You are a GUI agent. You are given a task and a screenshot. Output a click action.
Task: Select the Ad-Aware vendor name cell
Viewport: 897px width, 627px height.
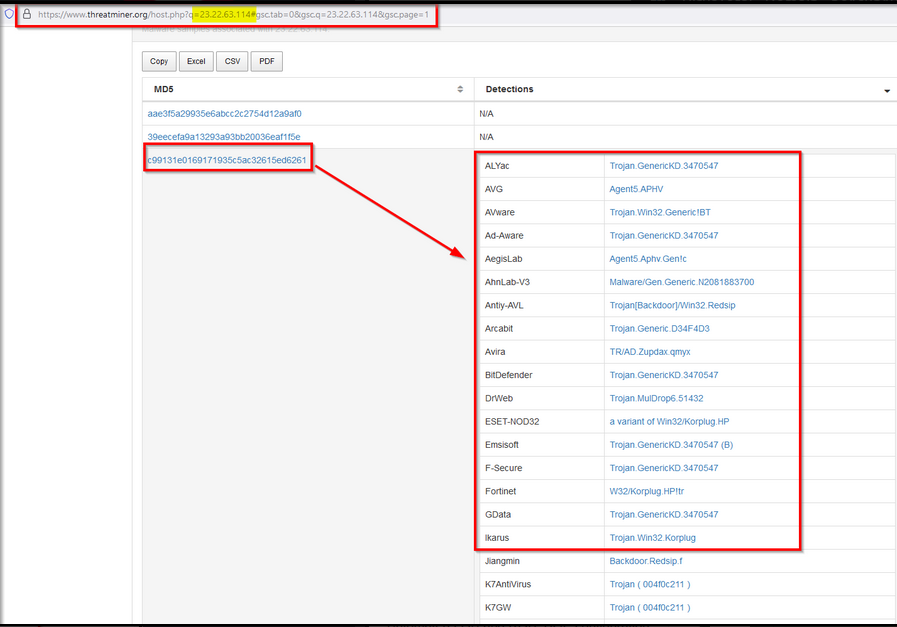tap(542, 236)
